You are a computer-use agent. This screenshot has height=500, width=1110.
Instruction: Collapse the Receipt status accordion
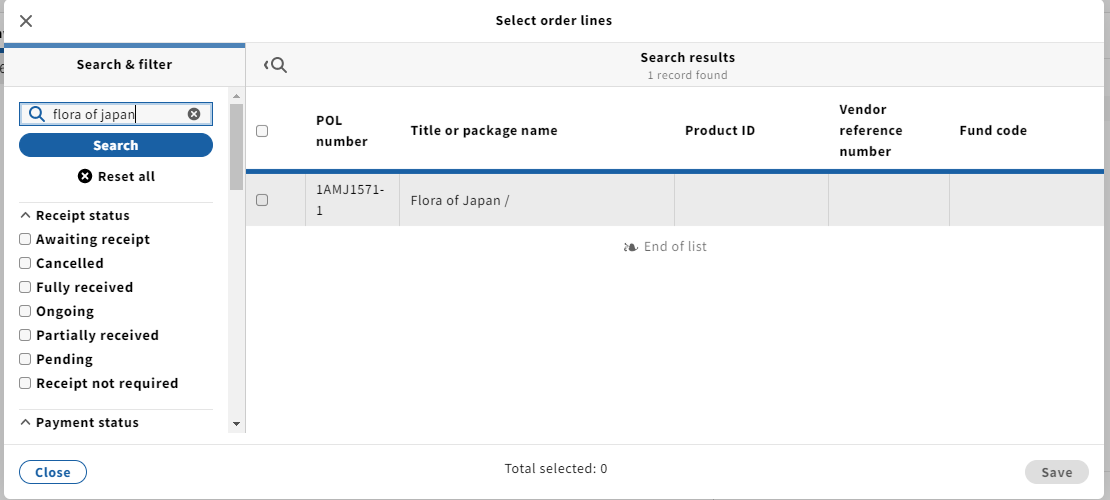[75, 215]
